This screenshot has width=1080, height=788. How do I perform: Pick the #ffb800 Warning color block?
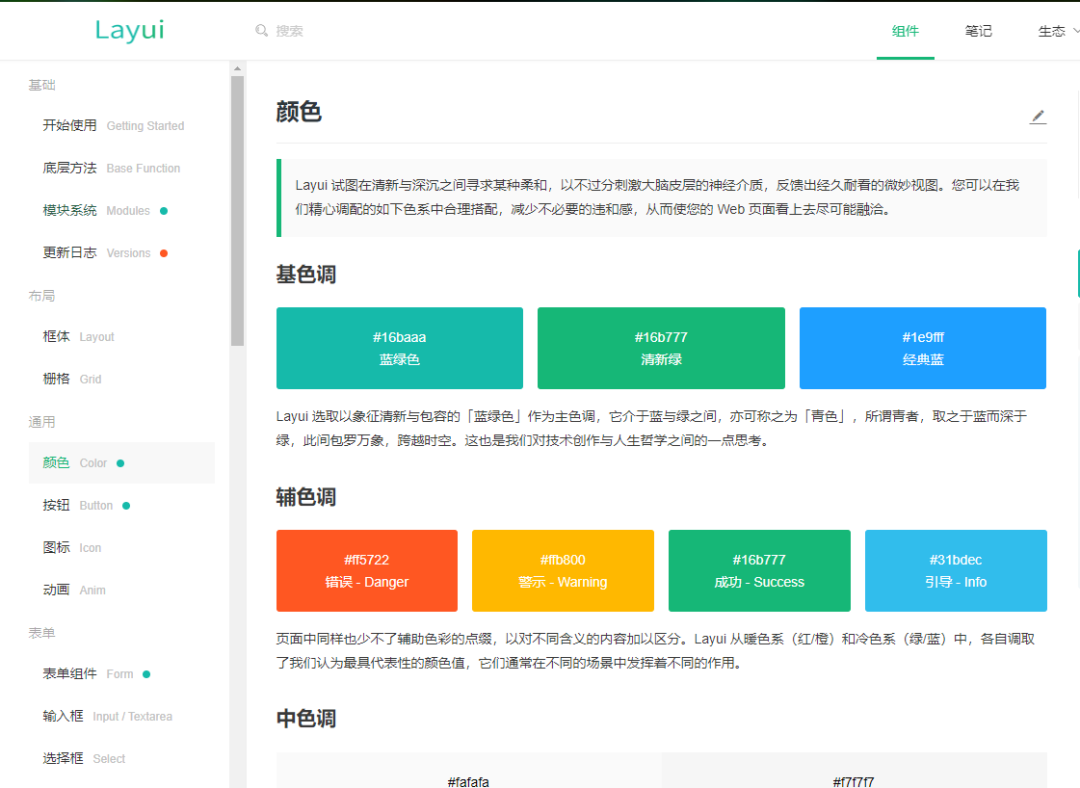tap(562, 571)
